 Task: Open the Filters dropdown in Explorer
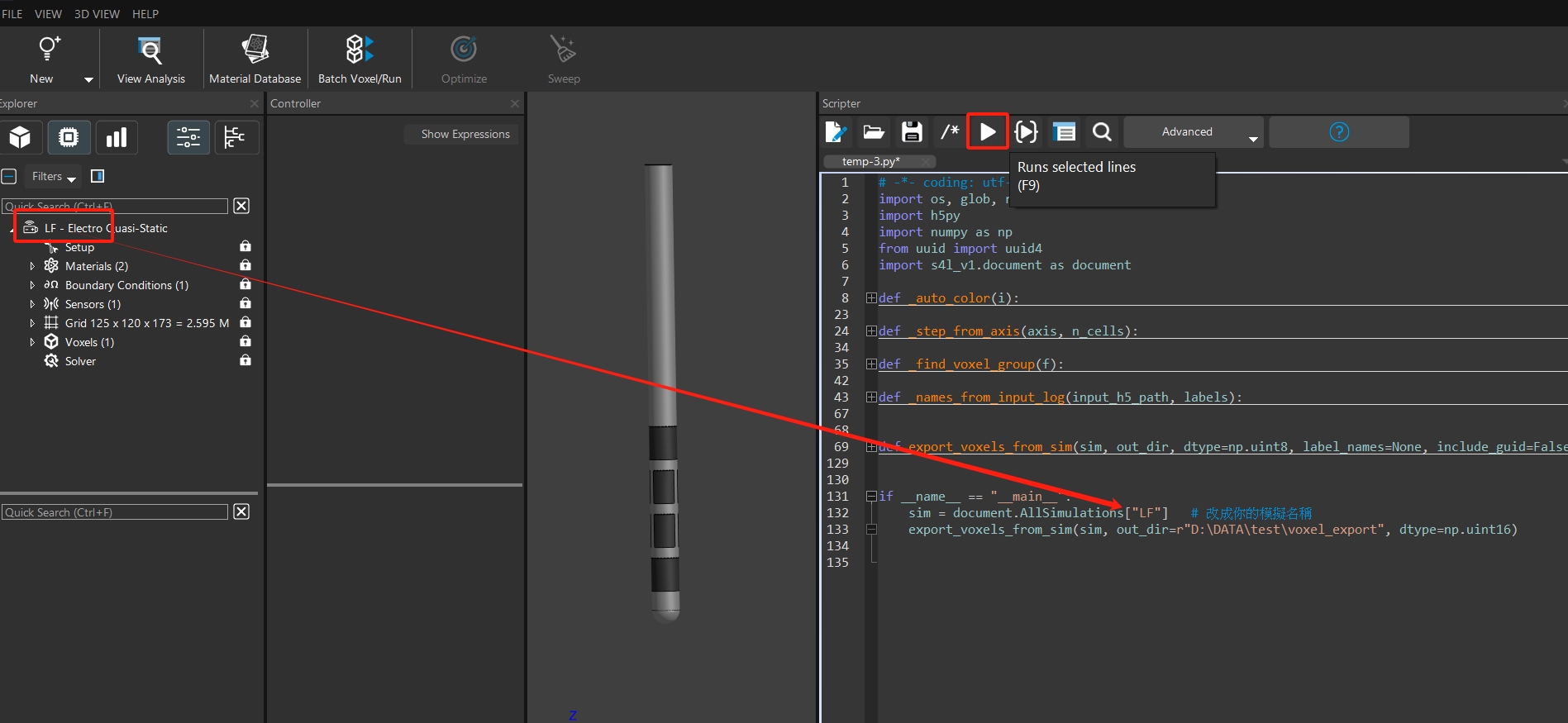pyautogui.click(x=54, y=176)
